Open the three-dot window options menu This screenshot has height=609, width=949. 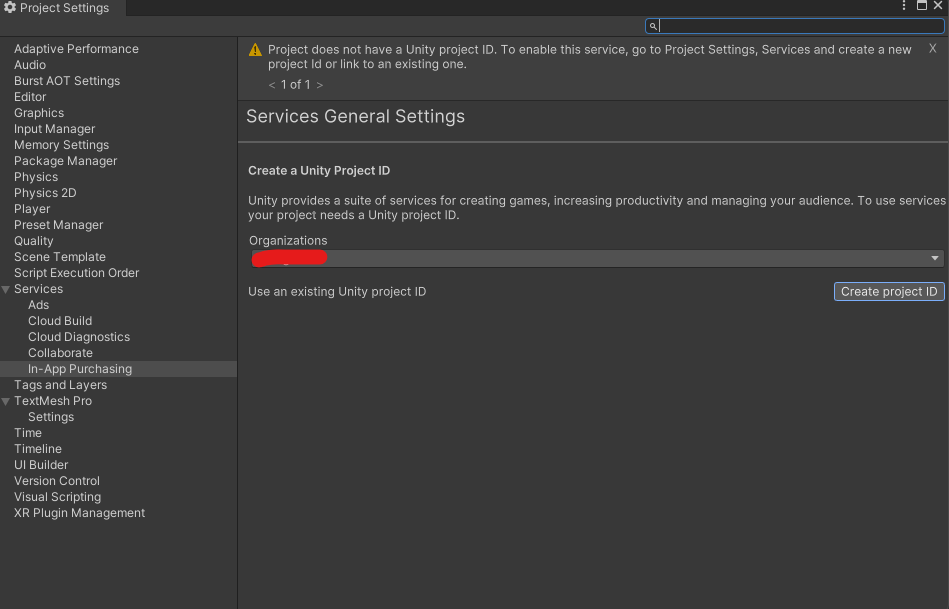point(904,5)
